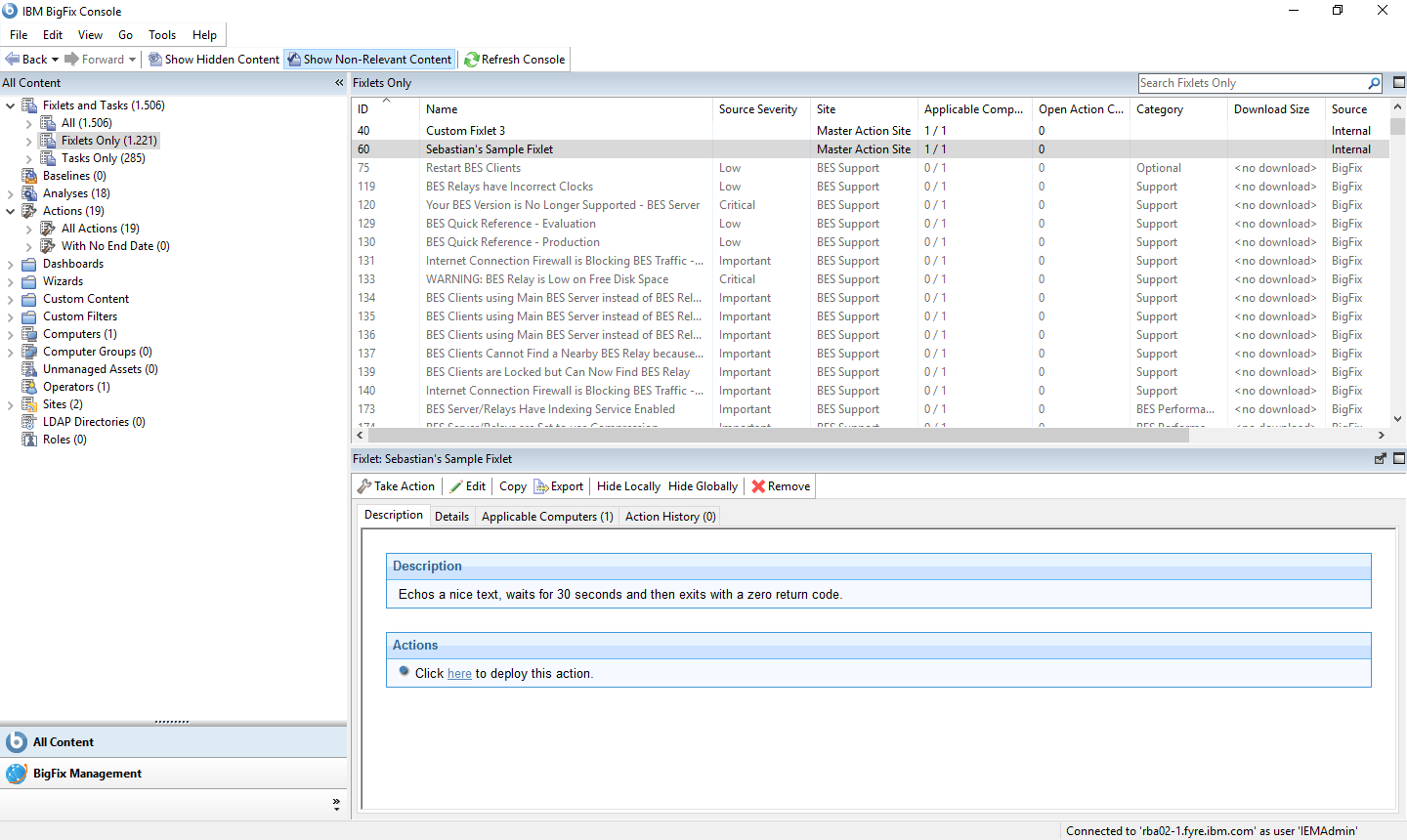Viewport: 1407px width, 840px height.
Task: Open the Go menu
Action: tap(125, 35)
